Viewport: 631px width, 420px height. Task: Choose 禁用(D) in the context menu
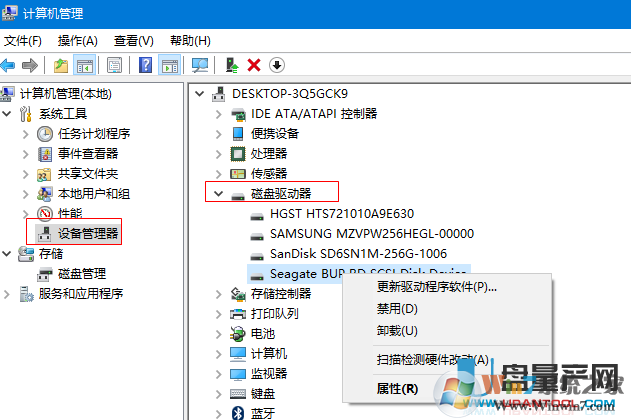[447, 309]
